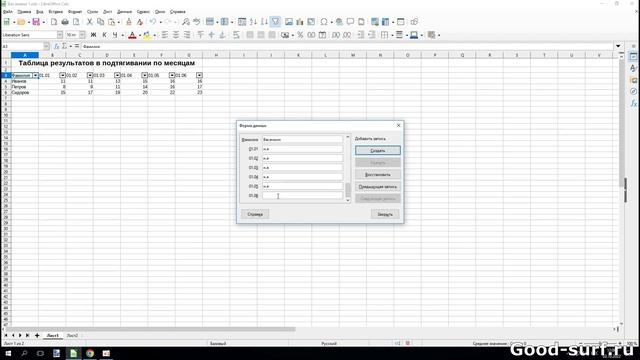Switch to the Лист2 sheet tab
Screen dimensions: 640x360
point(72,336)
